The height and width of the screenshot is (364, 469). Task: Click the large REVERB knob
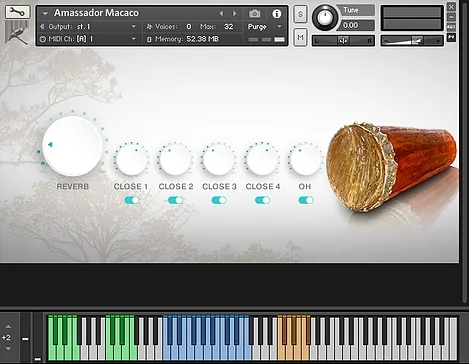pos(72,146)
